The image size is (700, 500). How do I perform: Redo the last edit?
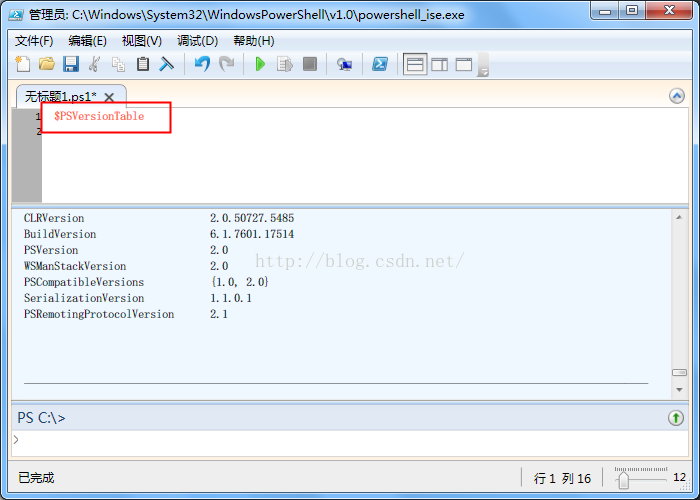point(226,64)
